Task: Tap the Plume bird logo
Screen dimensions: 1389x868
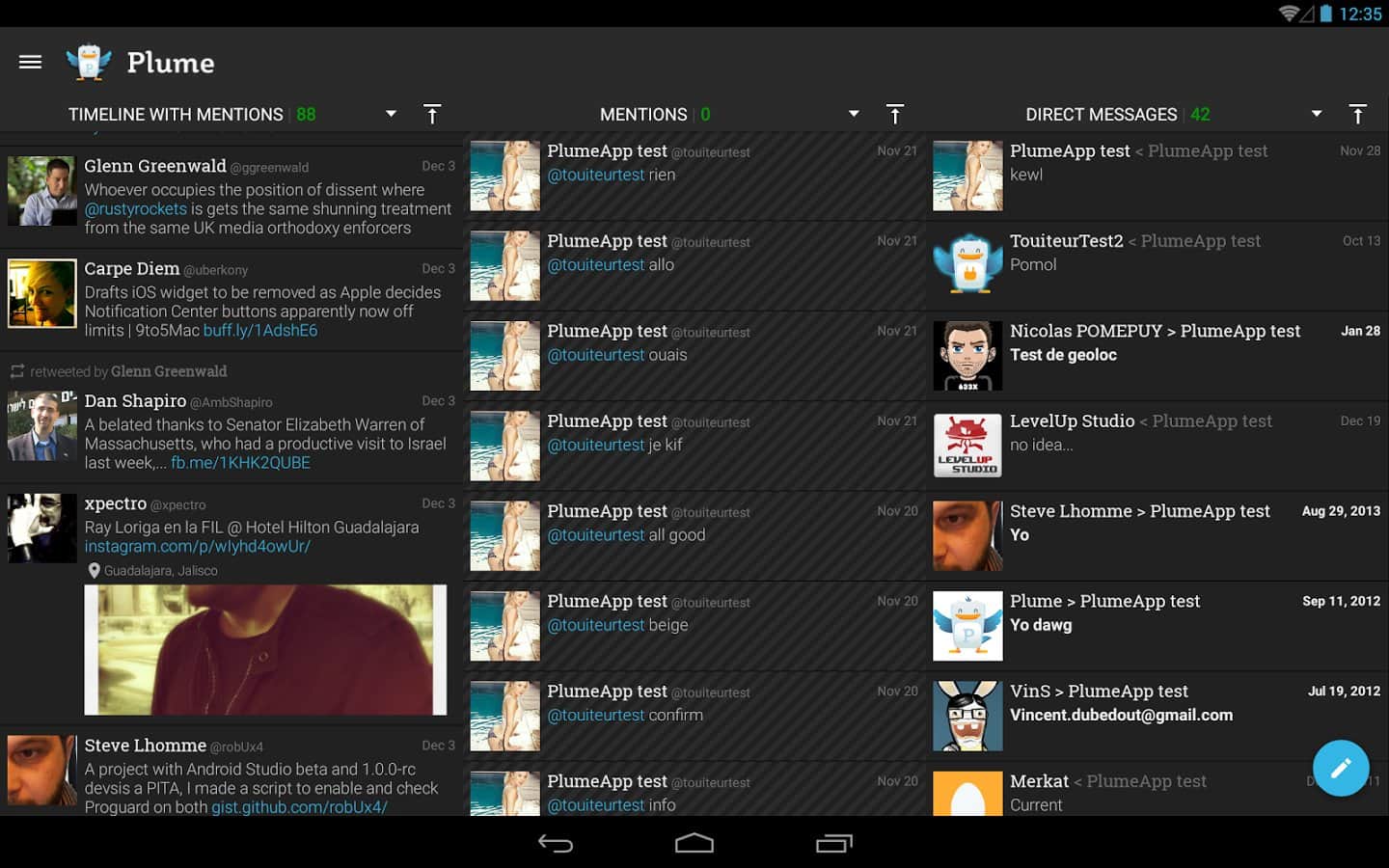Action: 89,63
